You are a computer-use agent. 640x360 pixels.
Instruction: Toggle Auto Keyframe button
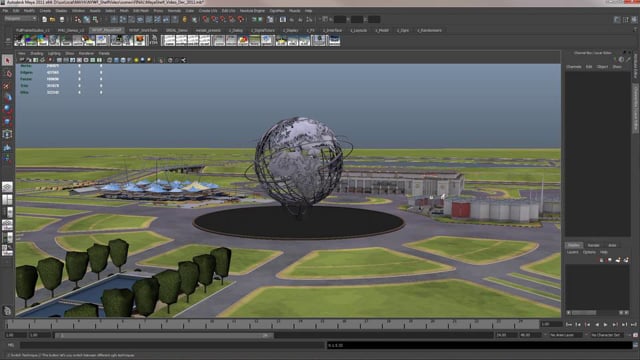coord(635,335)
